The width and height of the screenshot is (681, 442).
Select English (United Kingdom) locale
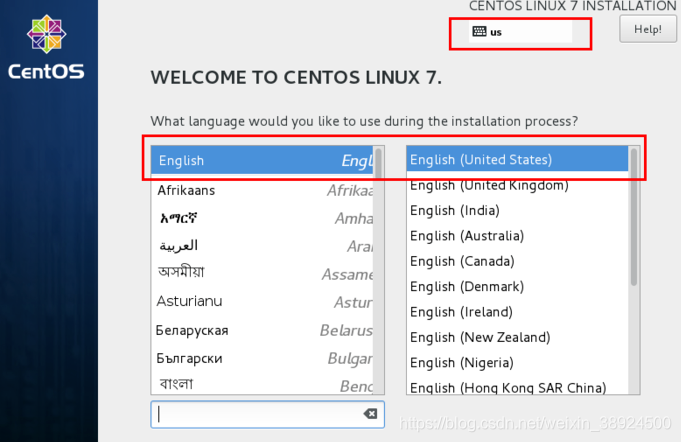tap(517, 185)
